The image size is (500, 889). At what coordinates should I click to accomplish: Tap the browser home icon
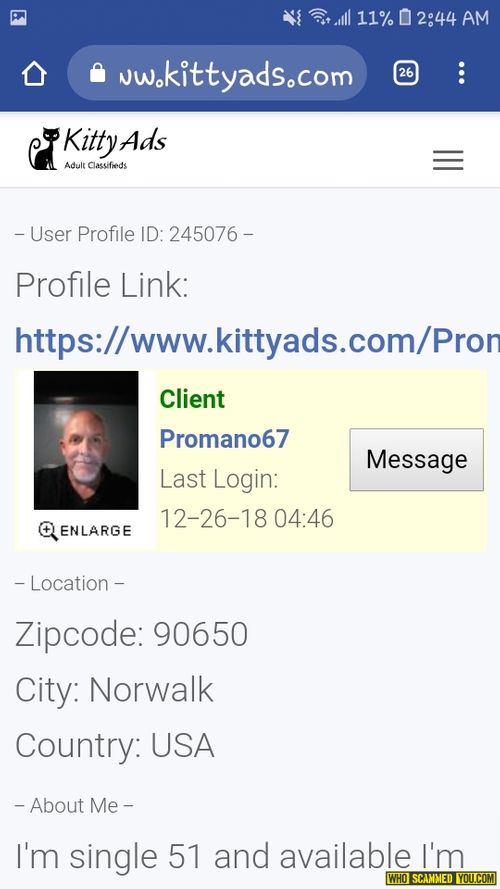[34, 74]
